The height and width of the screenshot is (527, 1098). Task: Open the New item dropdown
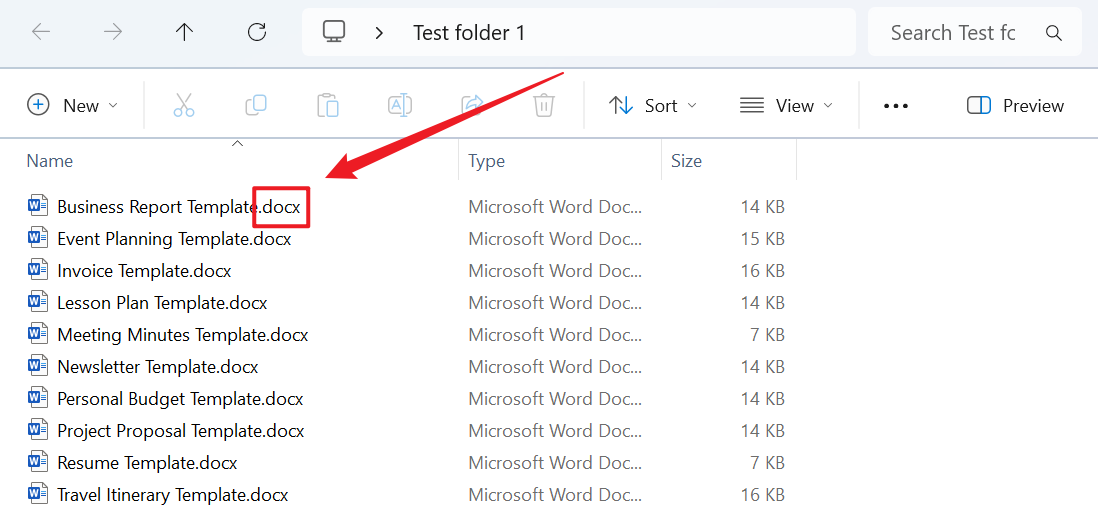[x=72, y=105]
